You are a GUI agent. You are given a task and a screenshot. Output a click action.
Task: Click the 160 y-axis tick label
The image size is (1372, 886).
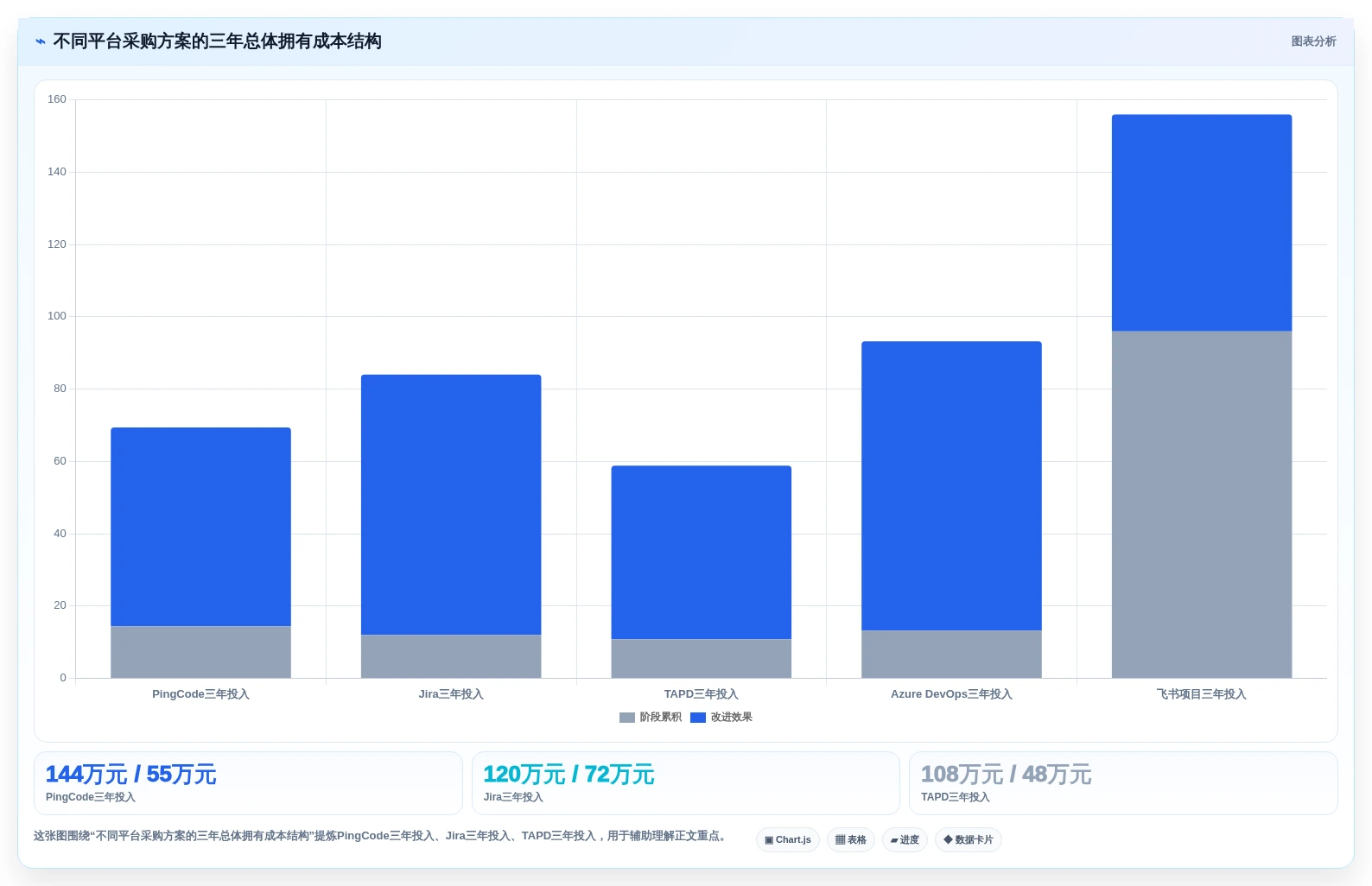pos(57,99)
